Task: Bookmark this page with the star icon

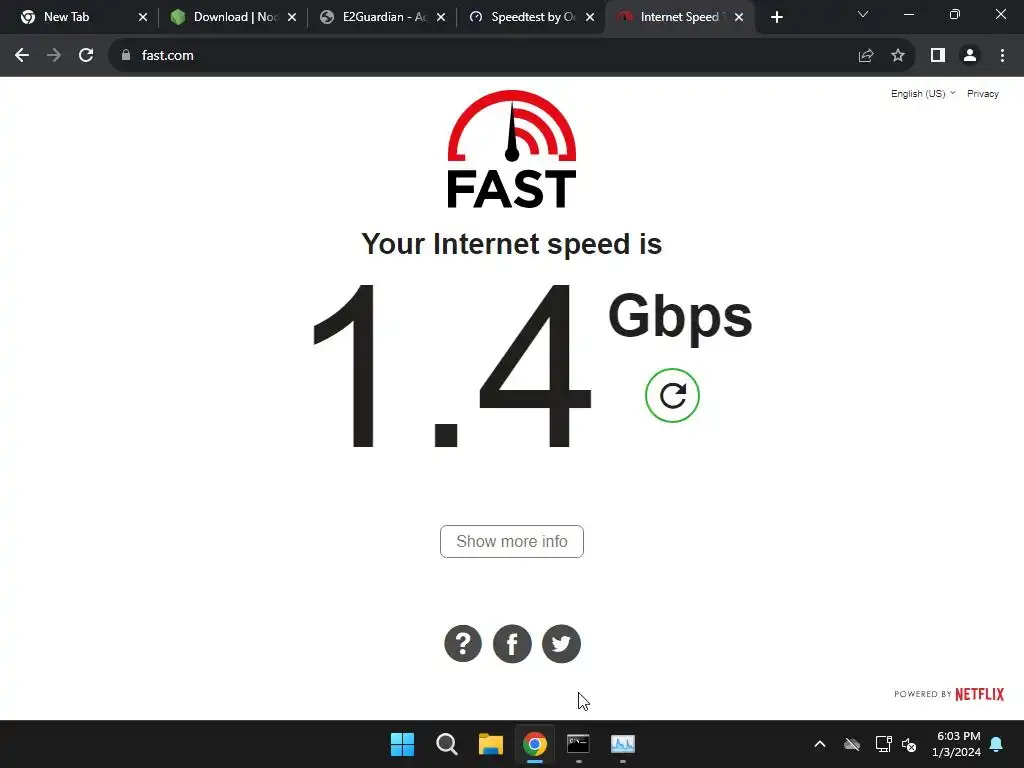Action: click(898, 56)
